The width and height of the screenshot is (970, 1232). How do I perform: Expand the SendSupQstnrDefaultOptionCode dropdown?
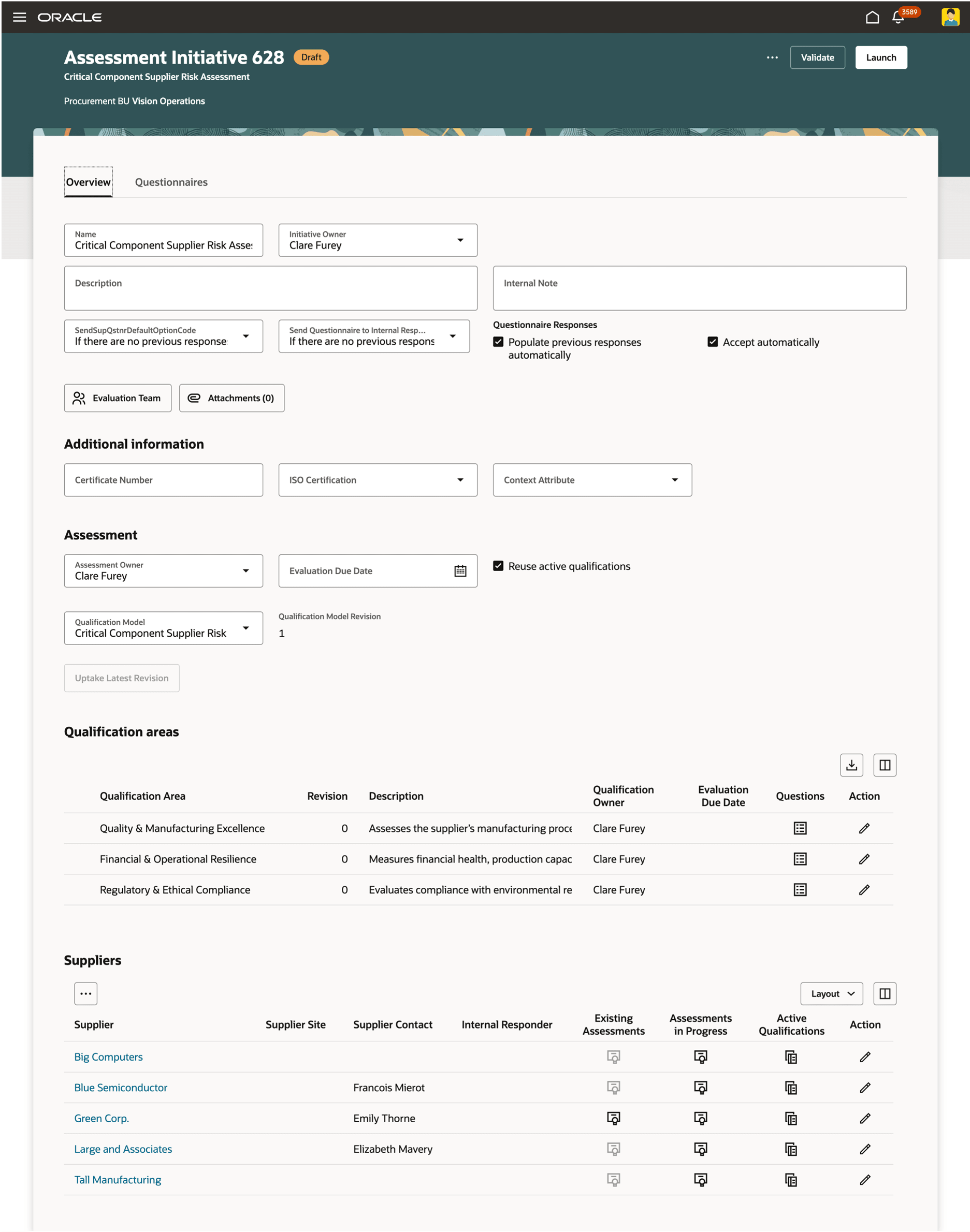coord(246,335)
